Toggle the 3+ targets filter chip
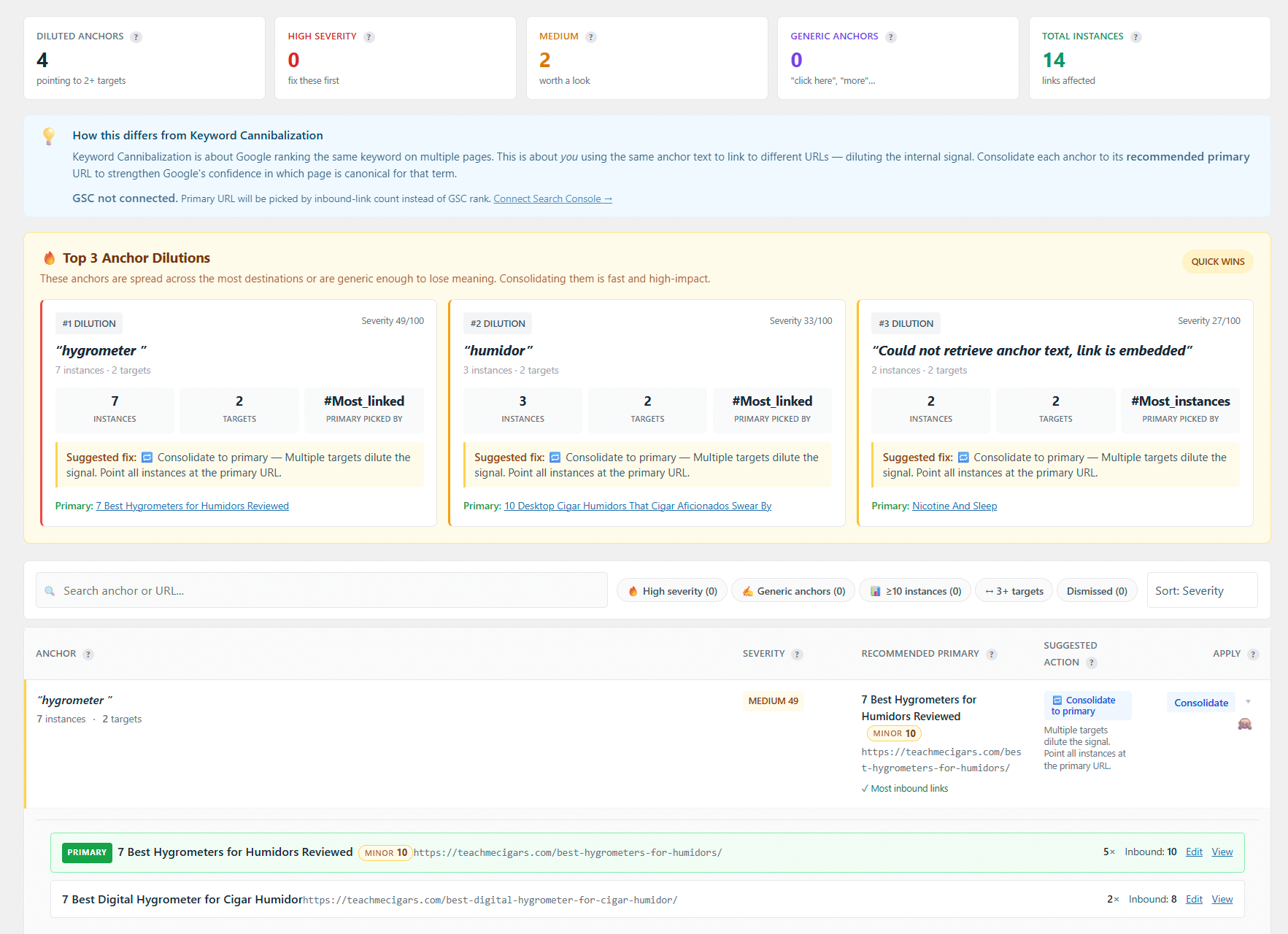Image resolution: width=1288 pixels, height=934 pixels. tap(1014, 591)
